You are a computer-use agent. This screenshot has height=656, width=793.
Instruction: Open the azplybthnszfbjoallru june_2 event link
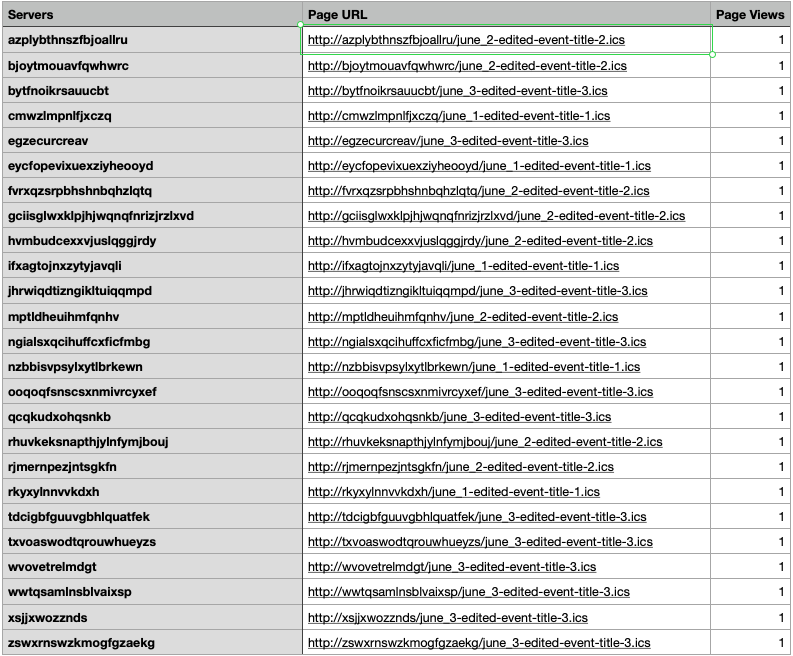(x=466, y=40)
